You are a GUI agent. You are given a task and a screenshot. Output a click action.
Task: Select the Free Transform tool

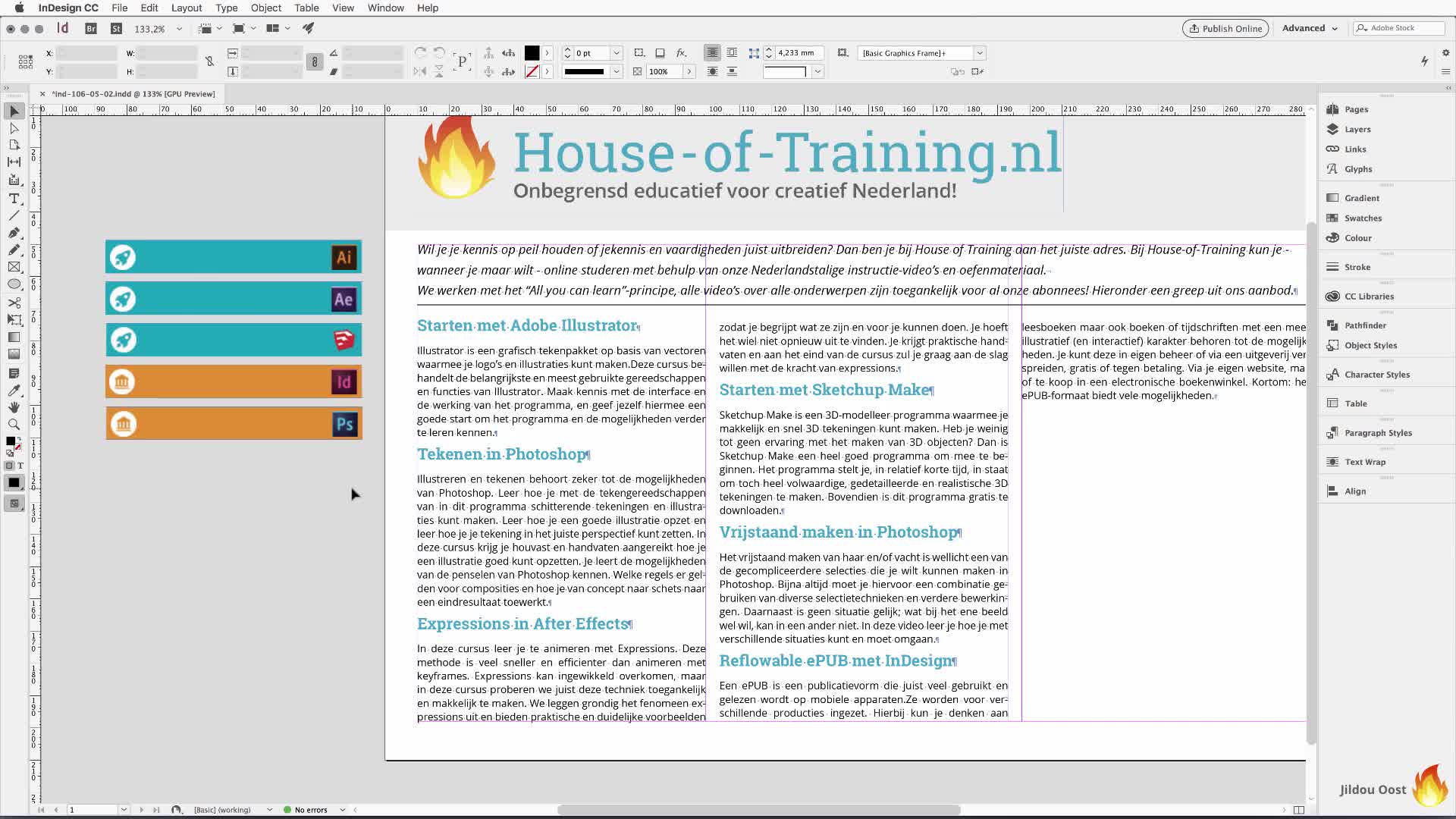click(14, 319)
